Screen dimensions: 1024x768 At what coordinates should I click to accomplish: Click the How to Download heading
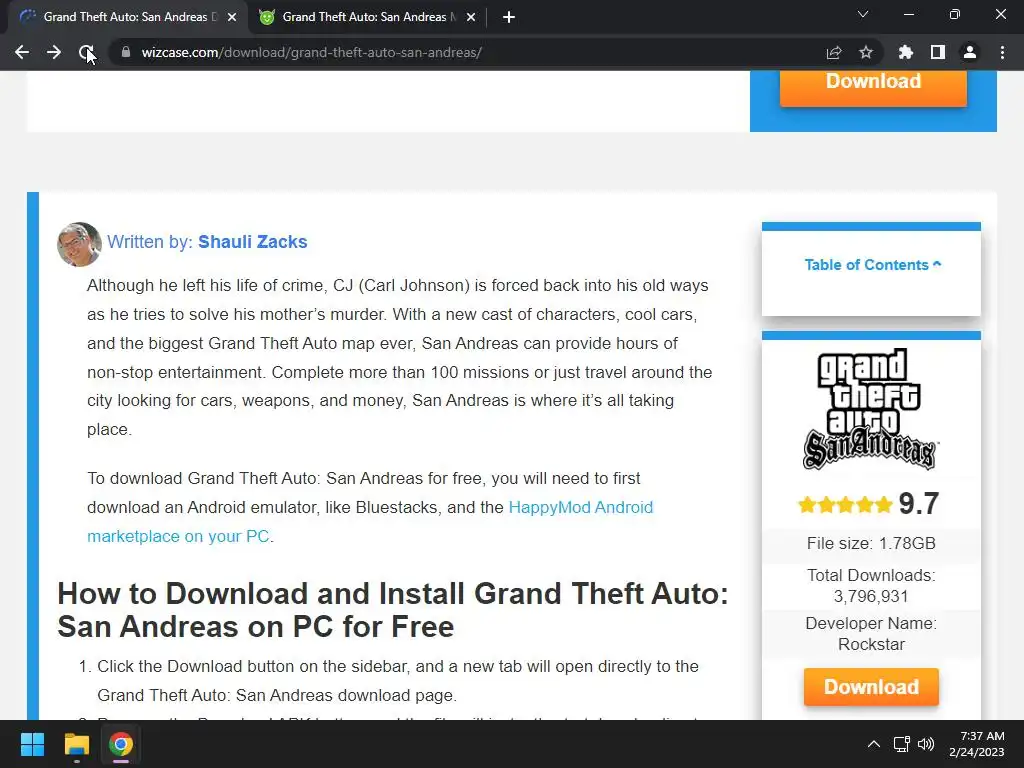click(x=392, y=610)
